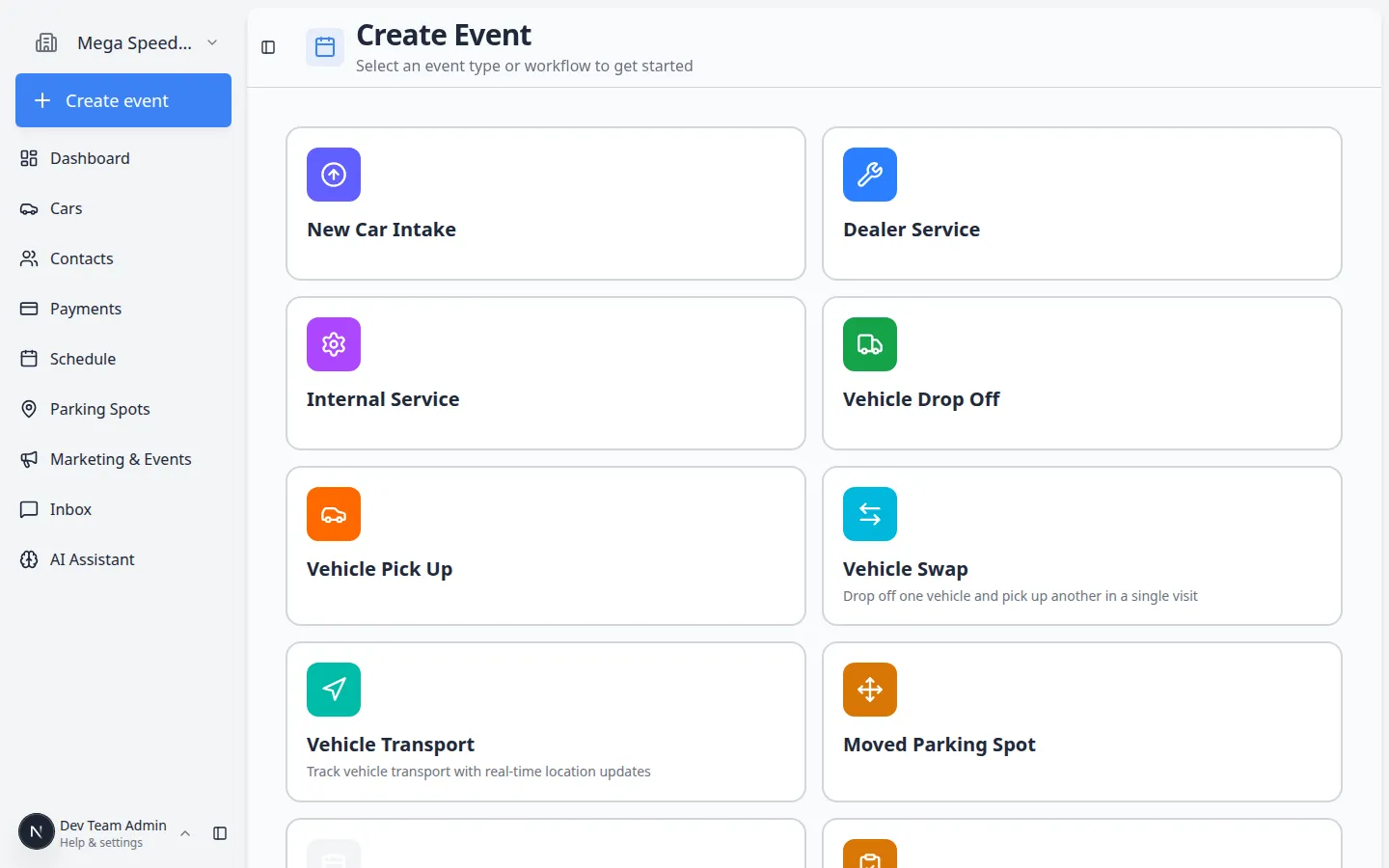Open the Contacts page

click(x=123, y=258)
